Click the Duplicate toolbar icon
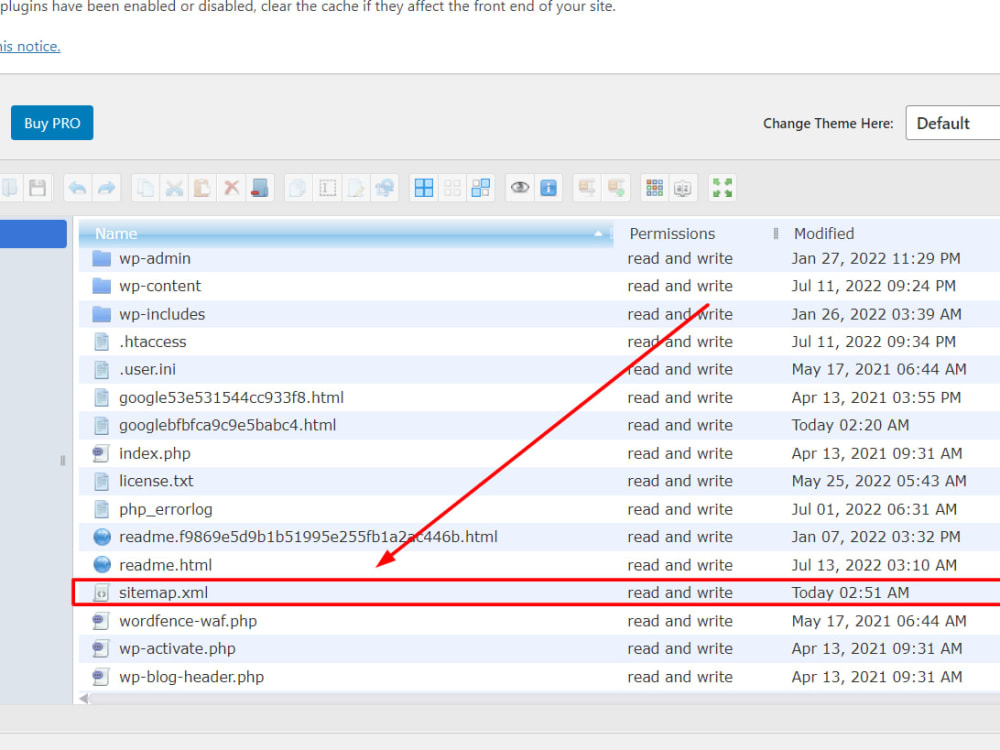The image size is (1000, 750). [298, 188]
